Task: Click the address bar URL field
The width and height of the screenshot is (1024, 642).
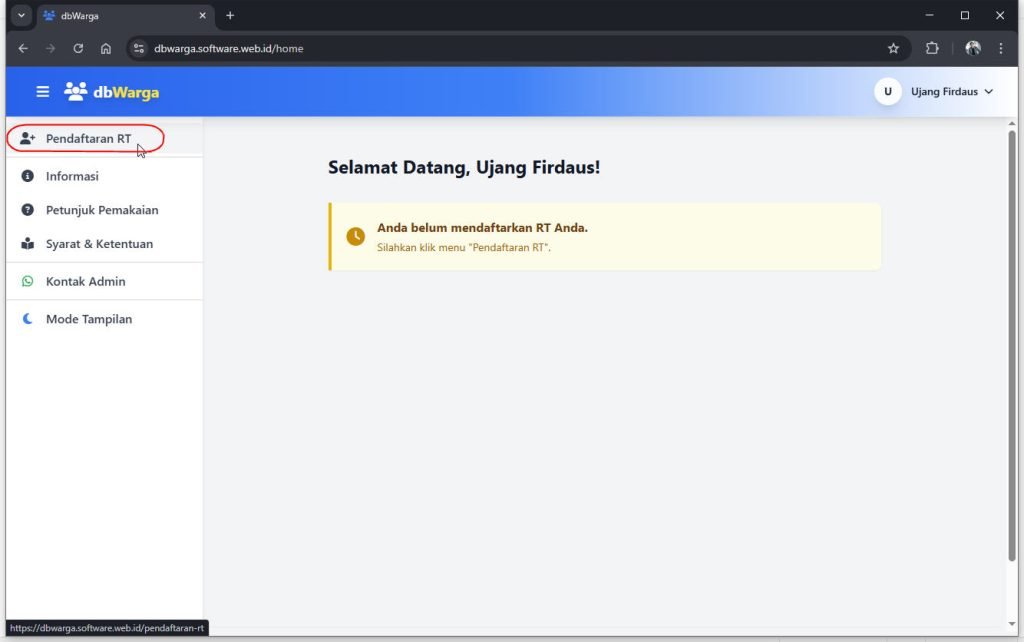Action: tap(500, 48)
